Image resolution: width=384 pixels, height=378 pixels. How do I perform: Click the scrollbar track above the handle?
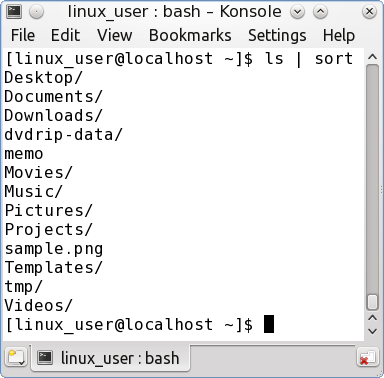tap(372, 179)
